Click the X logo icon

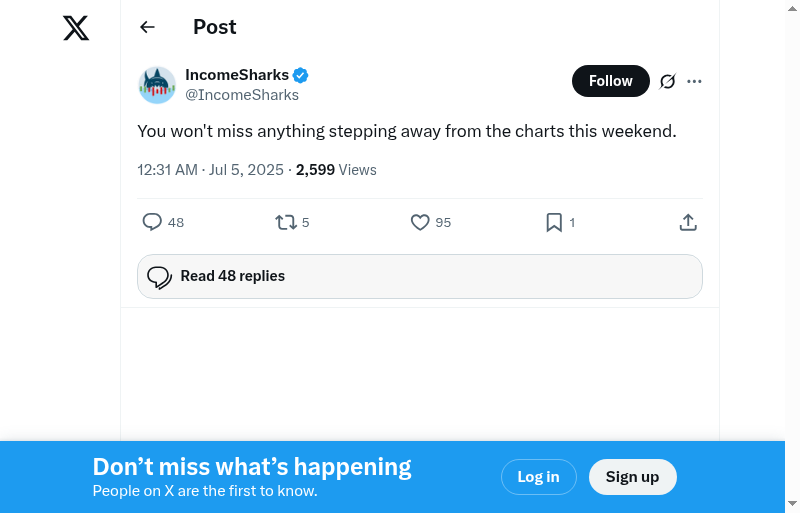(x=76, y=28)
